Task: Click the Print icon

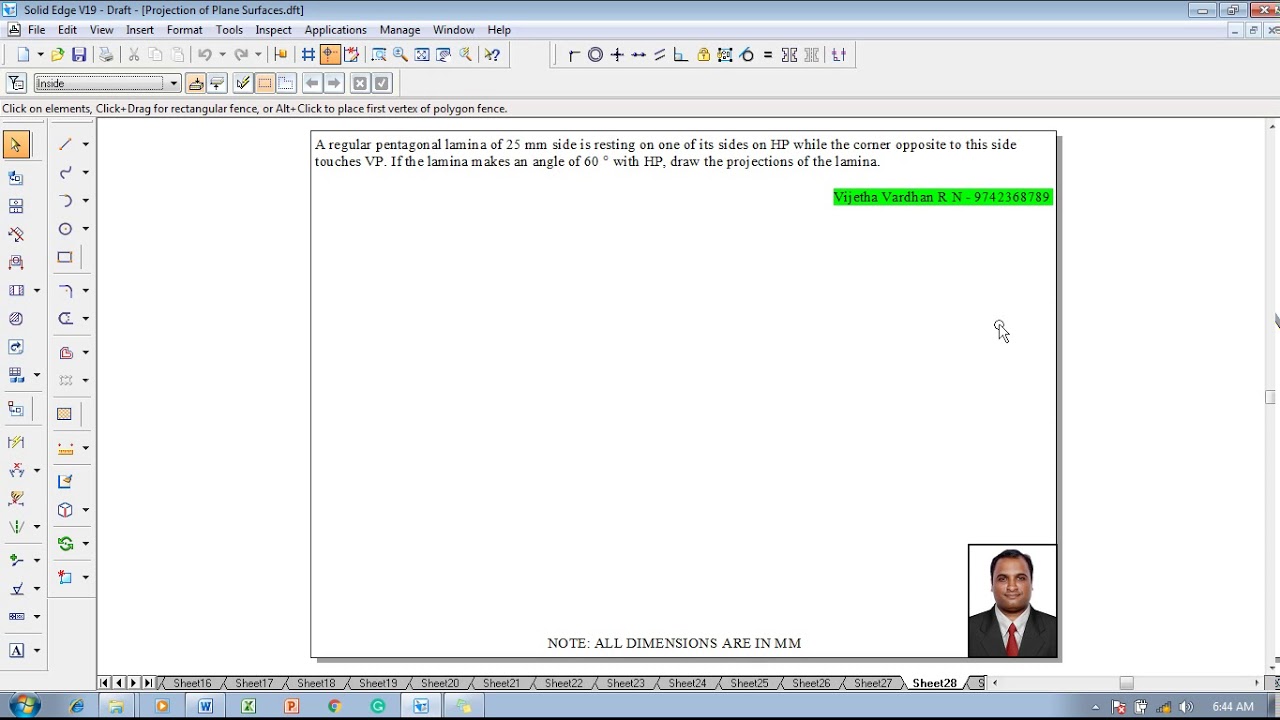Action: click(x=106, y=55)
